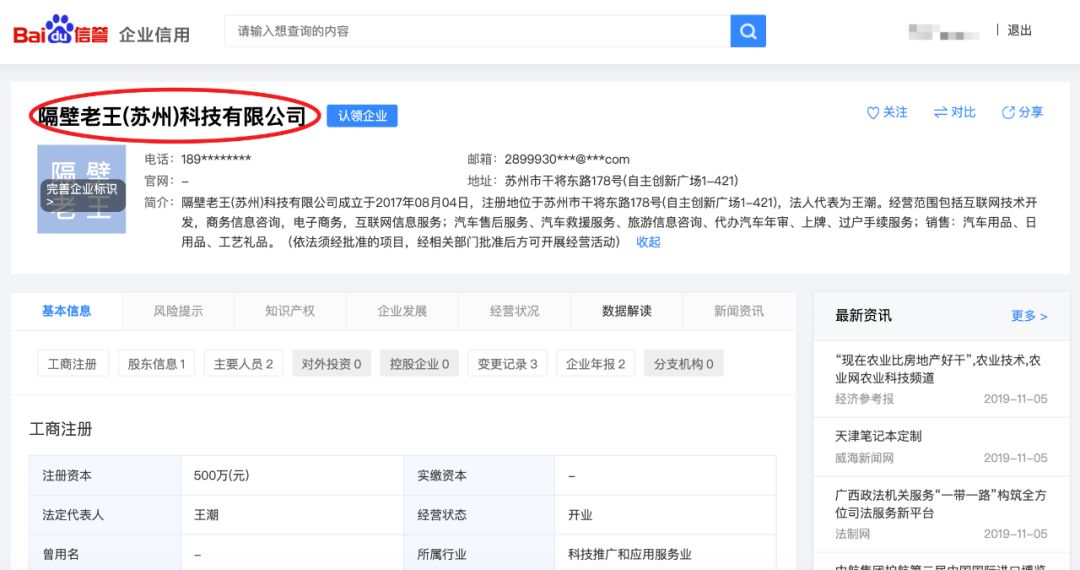
Task: Open 更多 latest news link
Action: point(1029,316)
